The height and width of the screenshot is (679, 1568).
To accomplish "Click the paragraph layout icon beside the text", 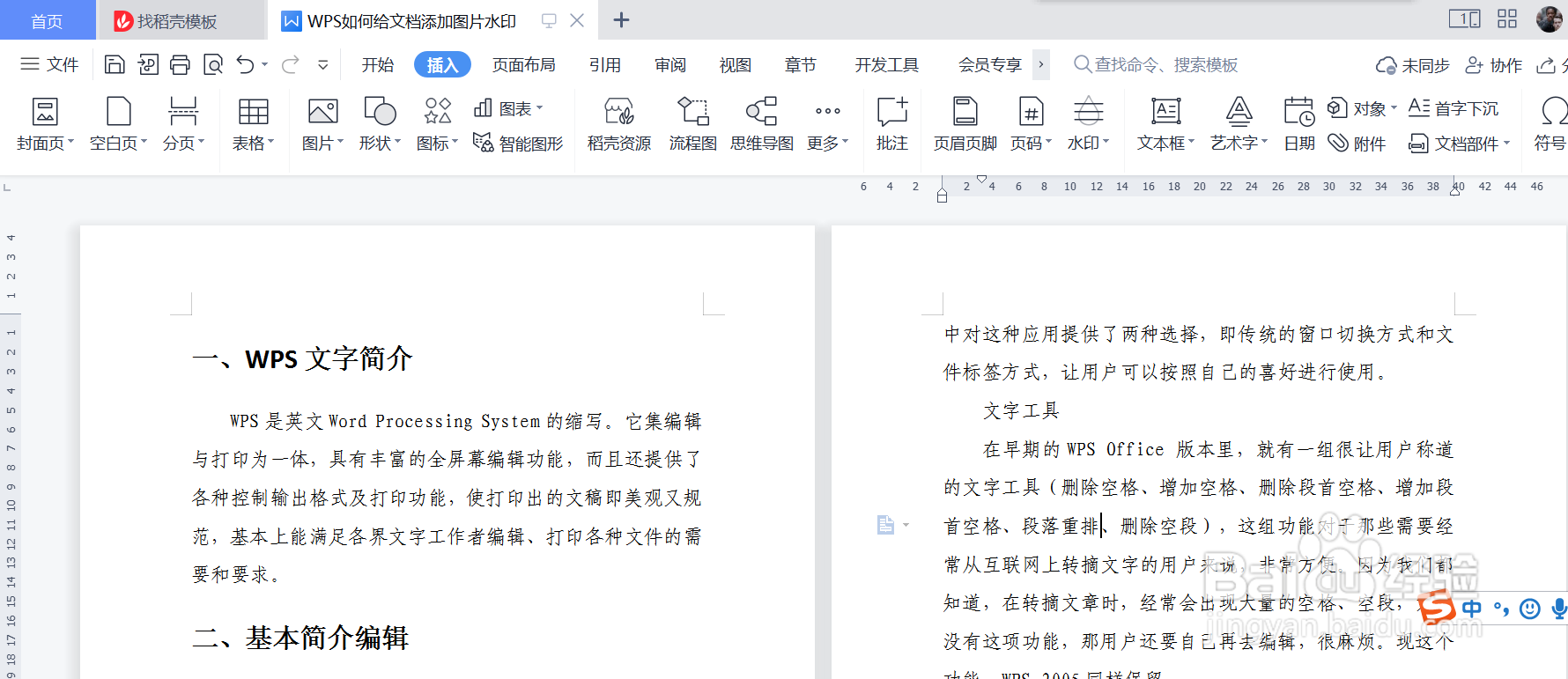I will click(886, 525).
